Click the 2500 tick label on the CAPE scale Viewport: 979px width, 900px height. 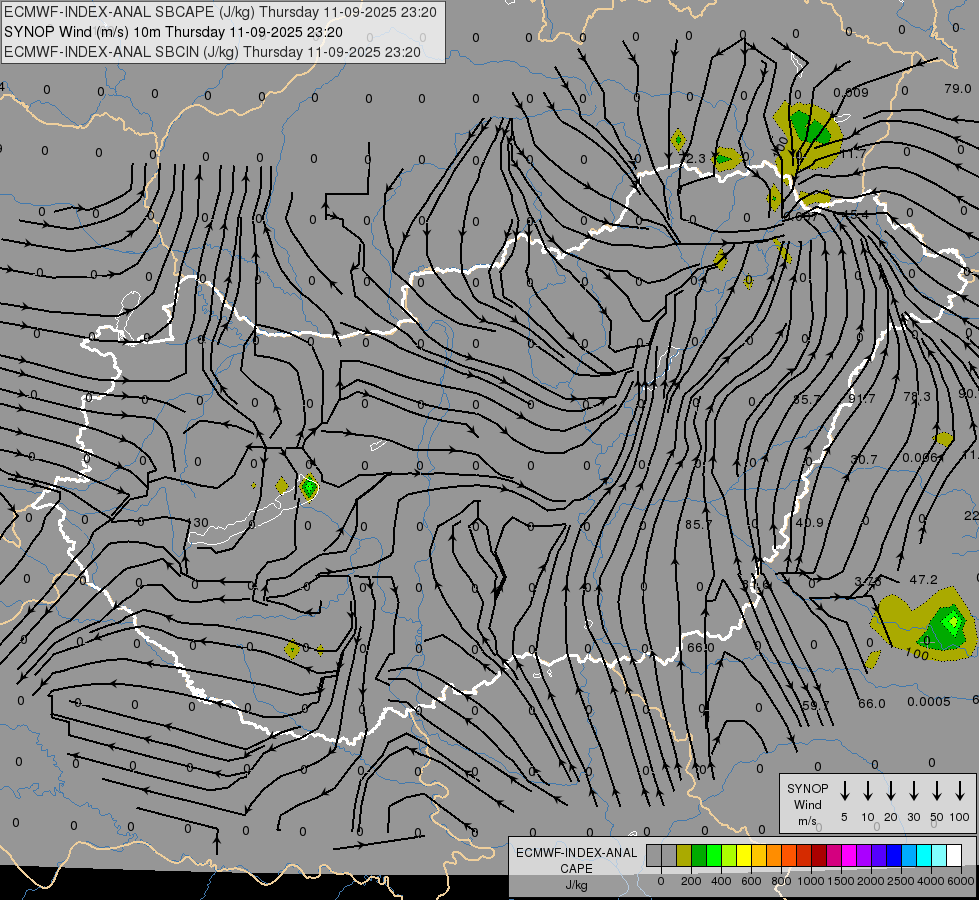[901, 881]
